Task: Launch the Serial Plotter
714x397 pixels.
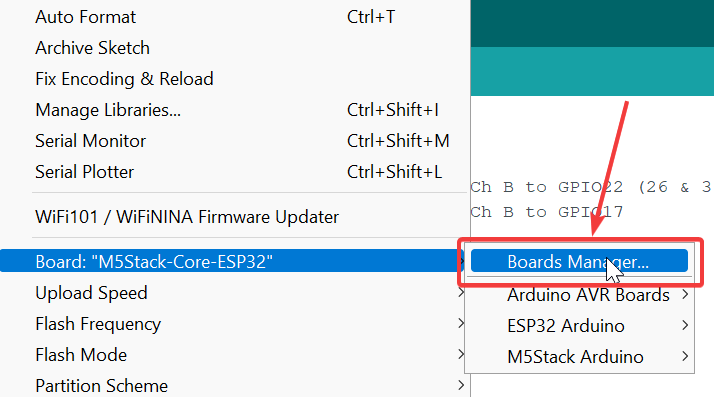Action: [235, 172]
